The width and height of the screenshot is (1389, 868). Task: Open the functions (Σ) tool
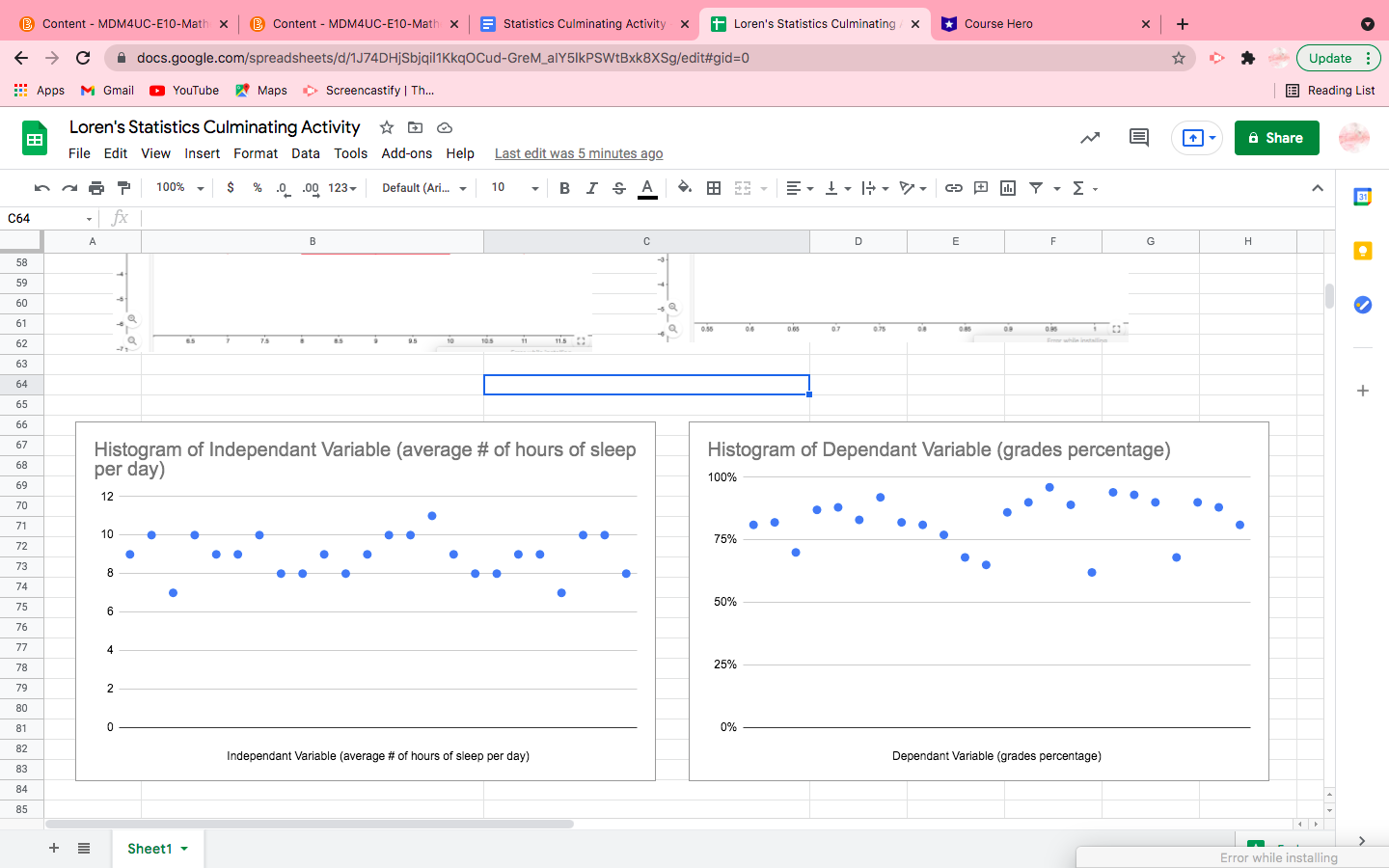[x=1078, y=187]
